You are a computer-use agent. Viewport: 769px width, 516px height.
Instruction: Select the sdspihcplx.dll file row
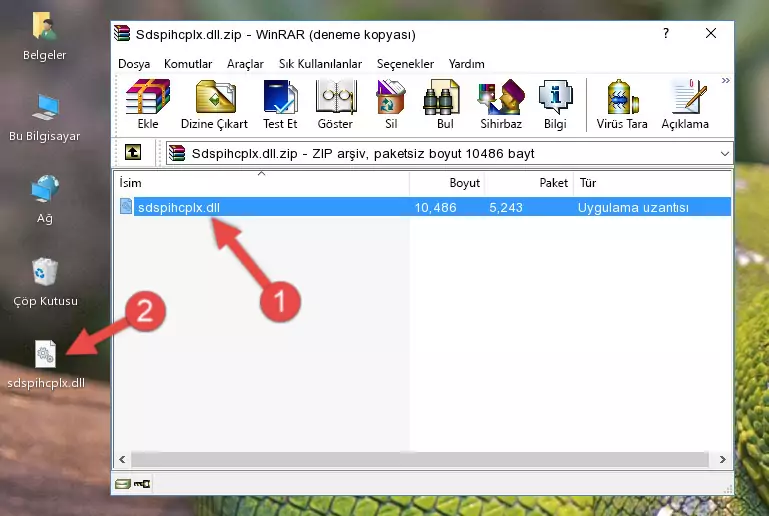(x=425, y=207)
